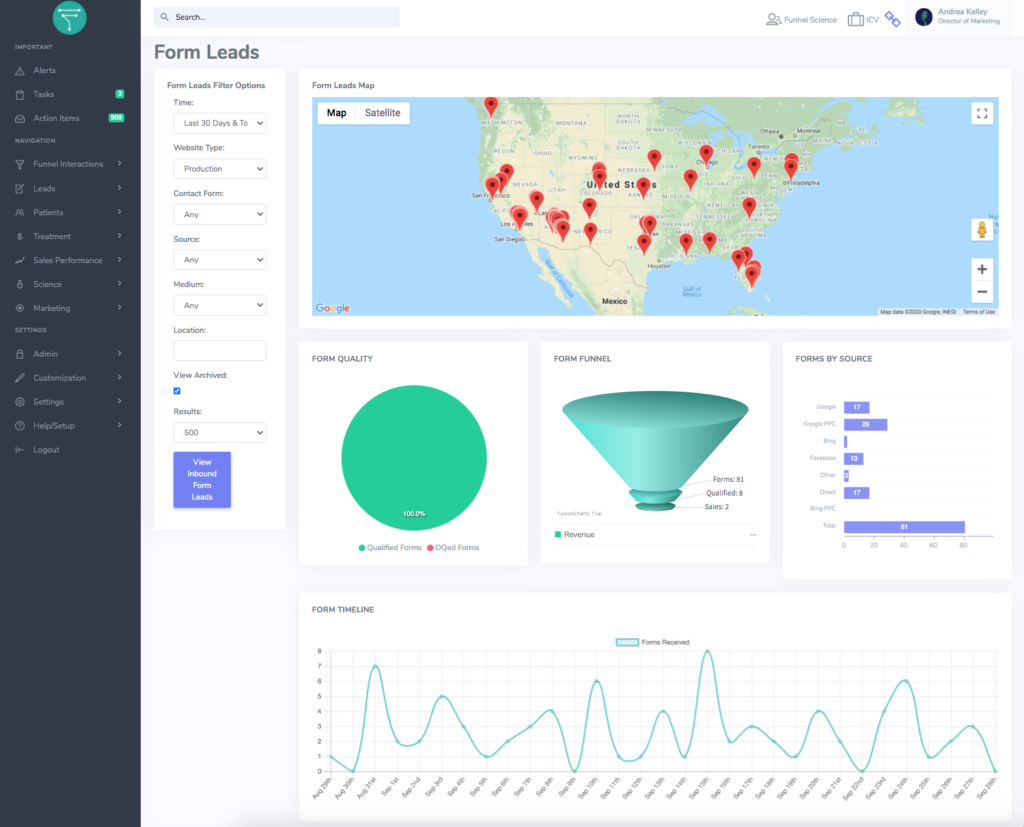Open the Time filter dropdown
Screen dimensions: 1024x827
(x=219, y=123)
